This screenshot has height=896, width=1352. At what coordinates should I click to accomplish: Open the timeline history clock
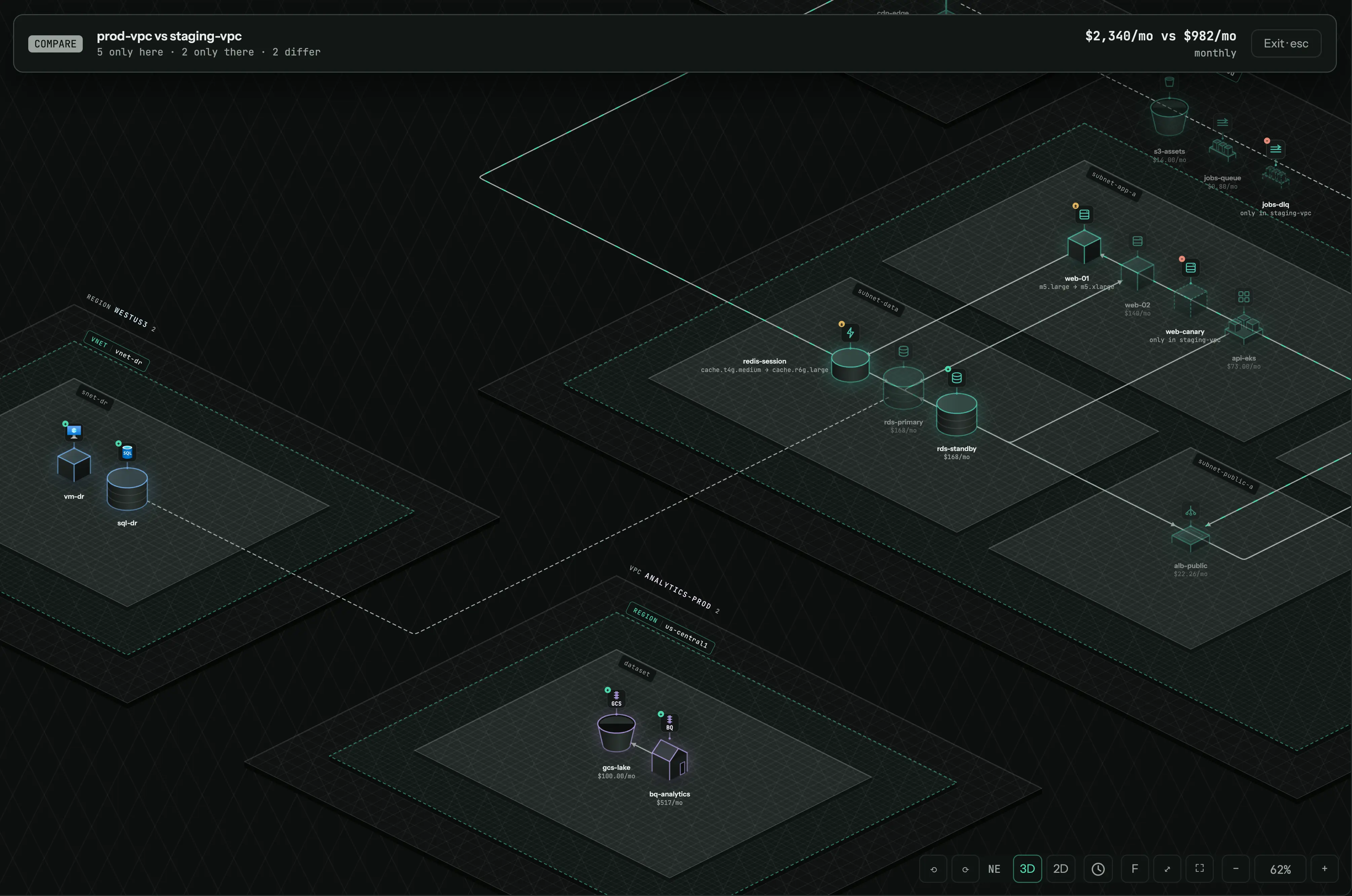tap(1098, 868)
